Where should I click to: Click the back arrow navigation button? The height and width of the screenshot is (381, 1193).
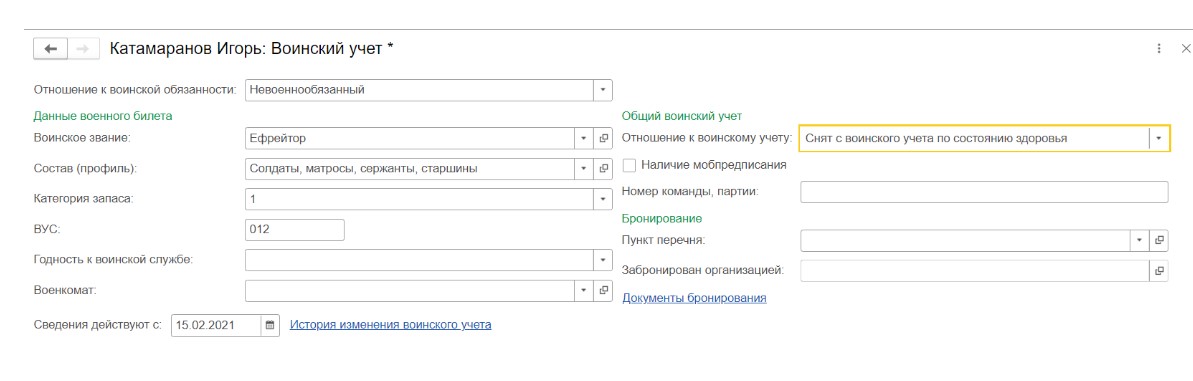[51, 49]
